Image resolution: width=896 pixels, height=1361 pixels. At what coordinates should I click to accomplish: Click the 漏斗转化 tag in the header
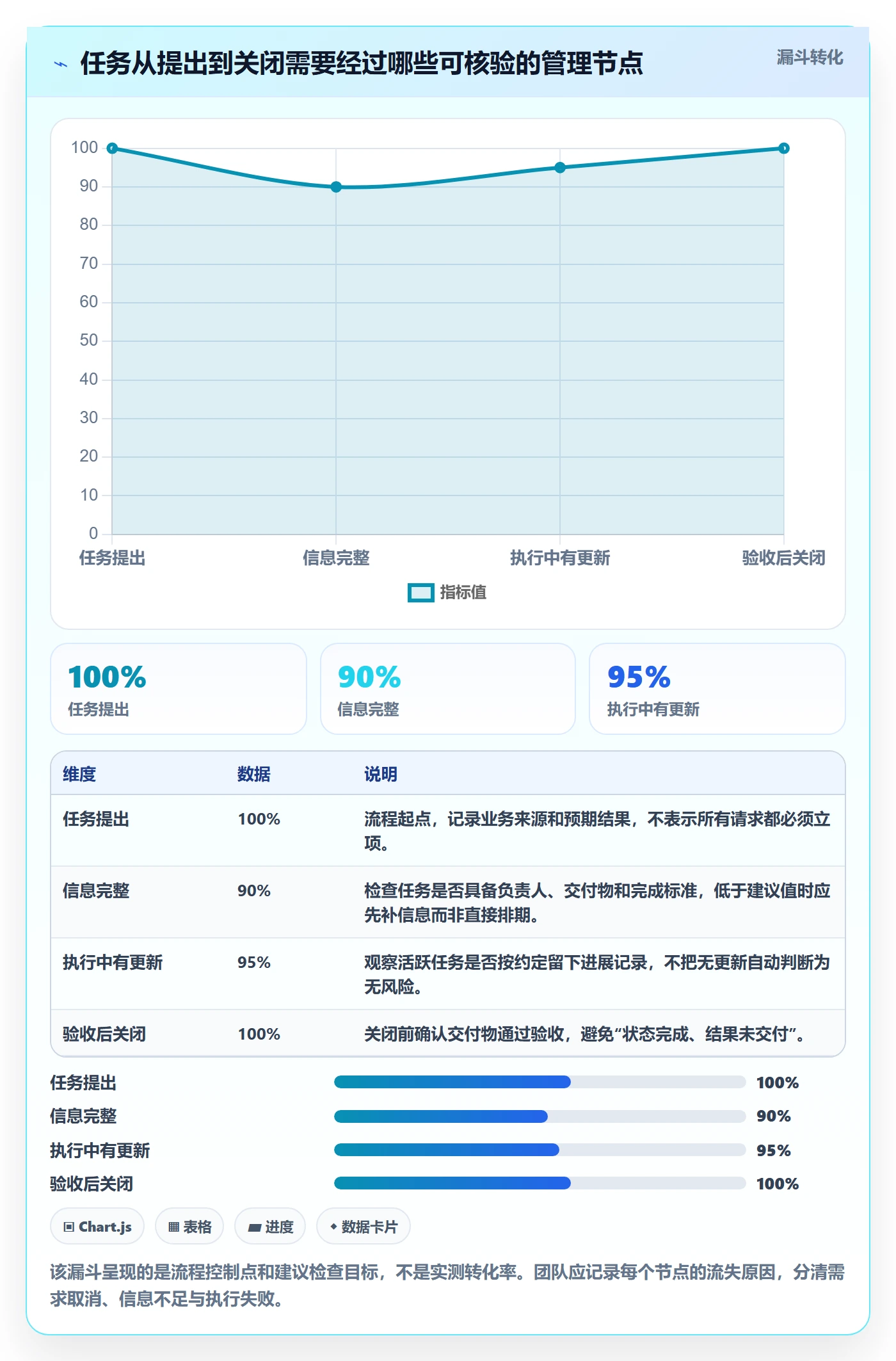click(x=810, y=58)
